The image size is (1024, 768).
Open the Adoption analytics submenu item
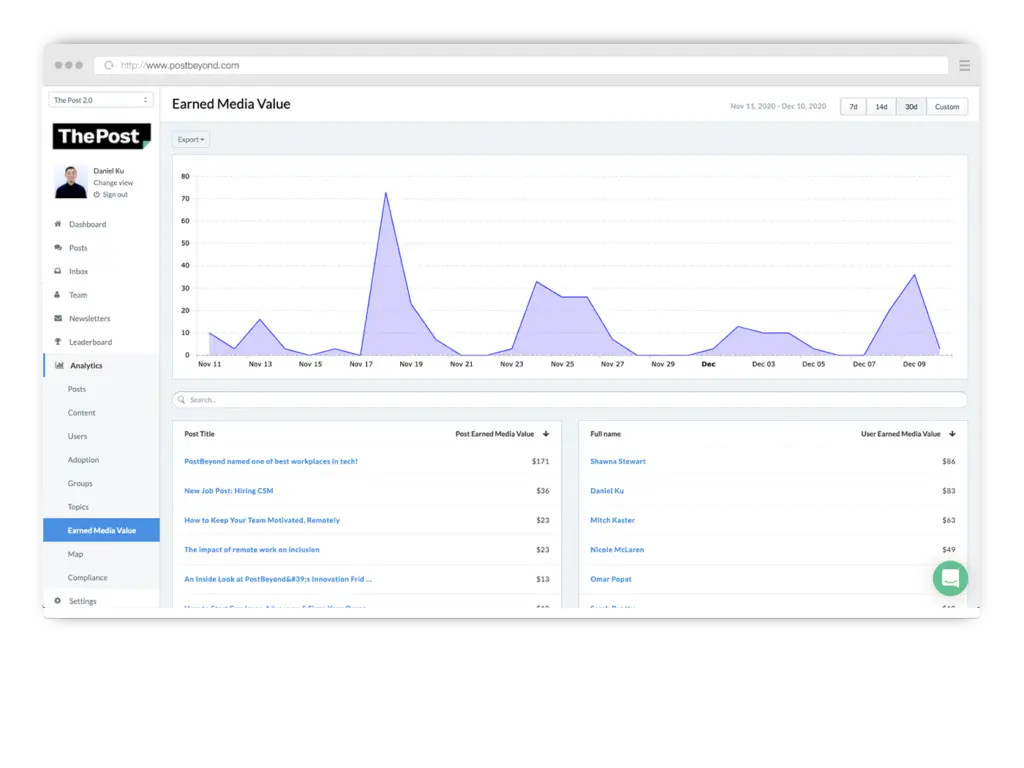(x=83, y=460)
